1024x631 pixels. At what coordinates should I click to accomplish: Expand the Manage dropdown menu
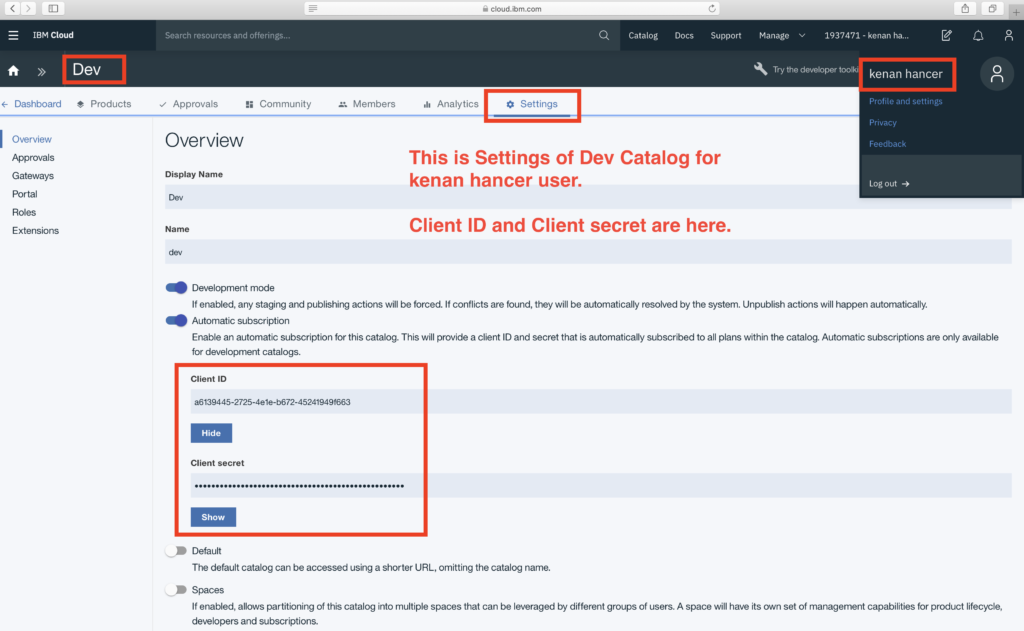[x=780, y=35]
